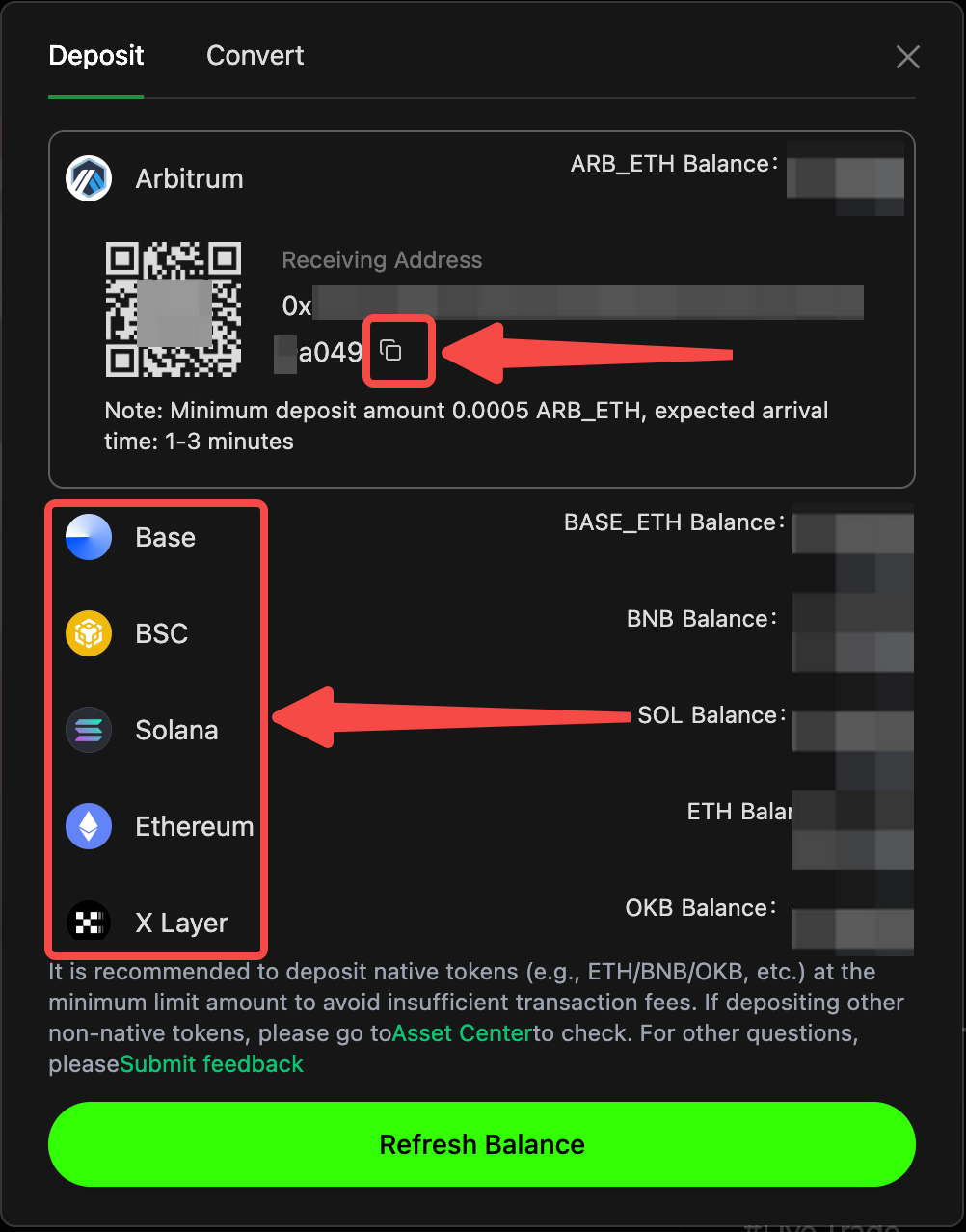
Task: Select the X Layer network icon
Action: pos(89,923)
